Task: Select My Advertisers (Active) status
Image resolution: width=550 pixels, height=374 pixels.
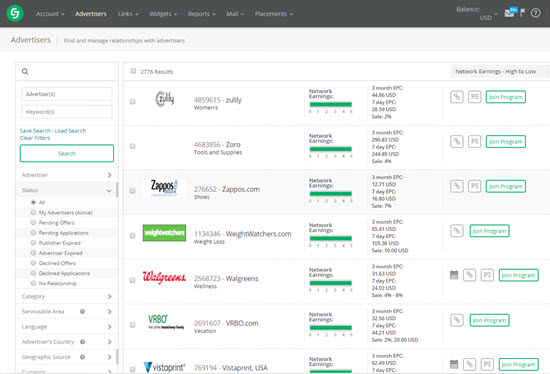Action: pyautogui.click(x=33, y=212)
